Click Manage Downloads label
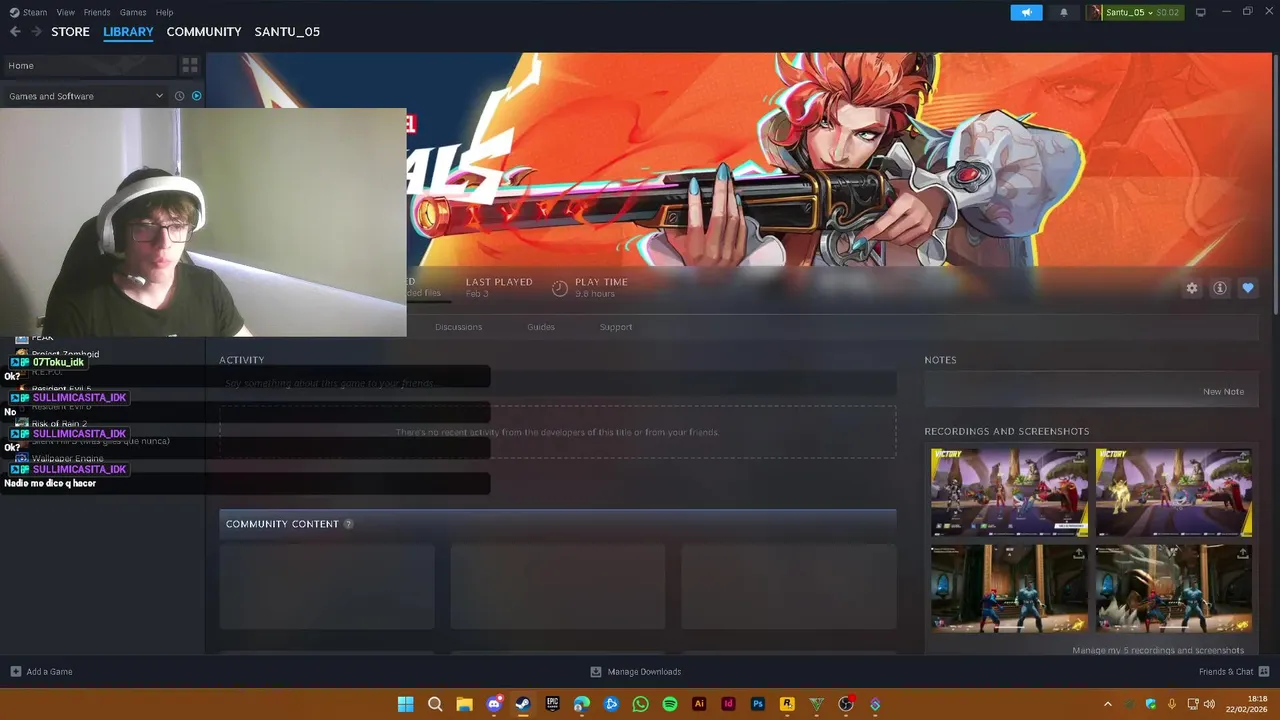This screenshot has width=1280, height=720. 644,672
